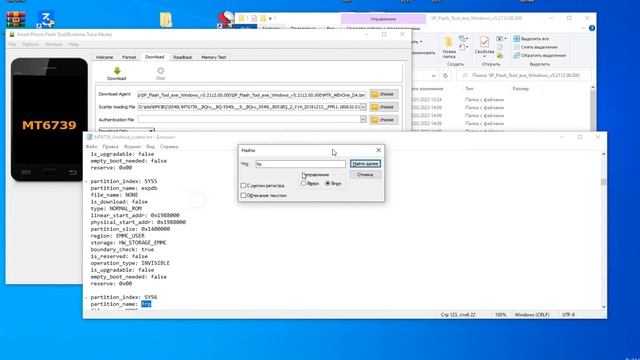Switch to the Format tab
The height and width of the screenshot is (360, 640).
click(x=129, y=57)
